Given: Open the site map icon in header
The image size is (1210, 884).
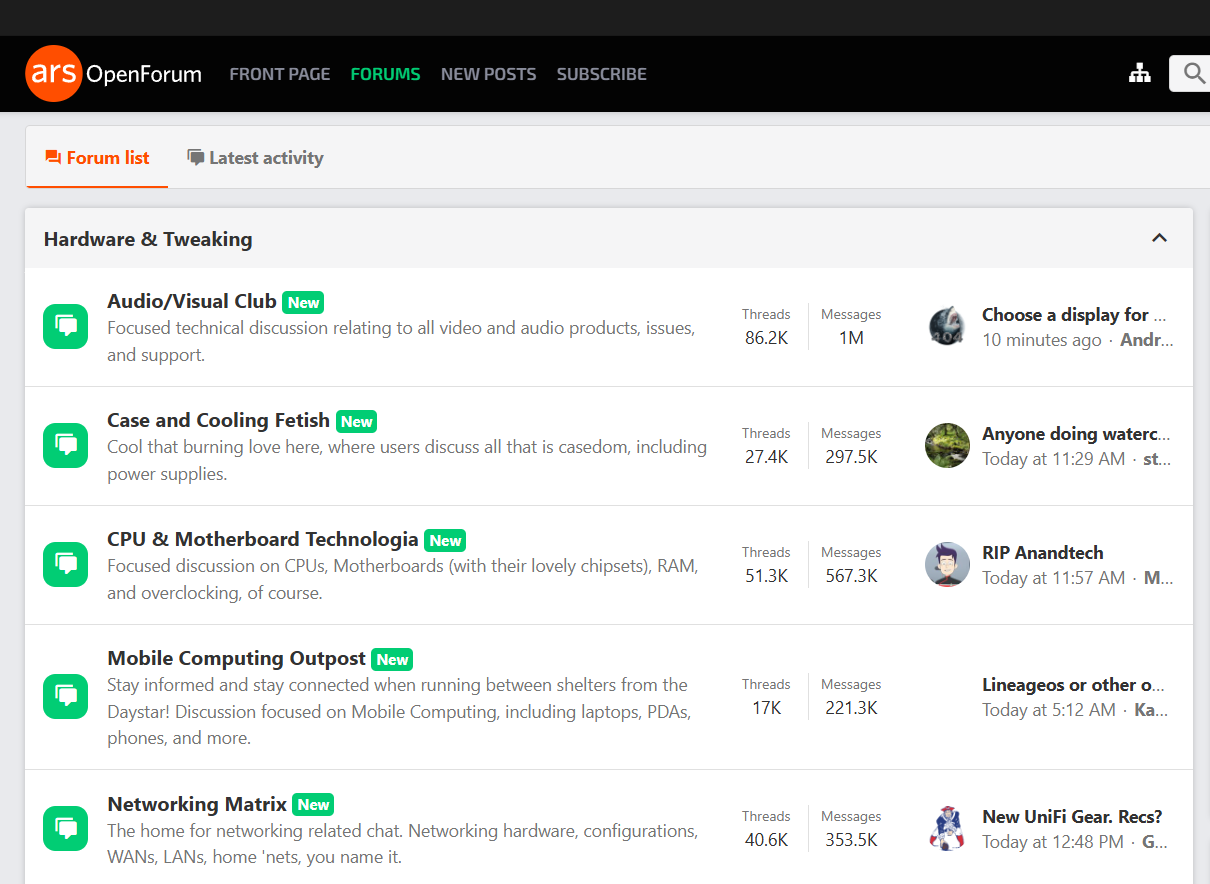Looking at the screenshot, I should 1139,73.
